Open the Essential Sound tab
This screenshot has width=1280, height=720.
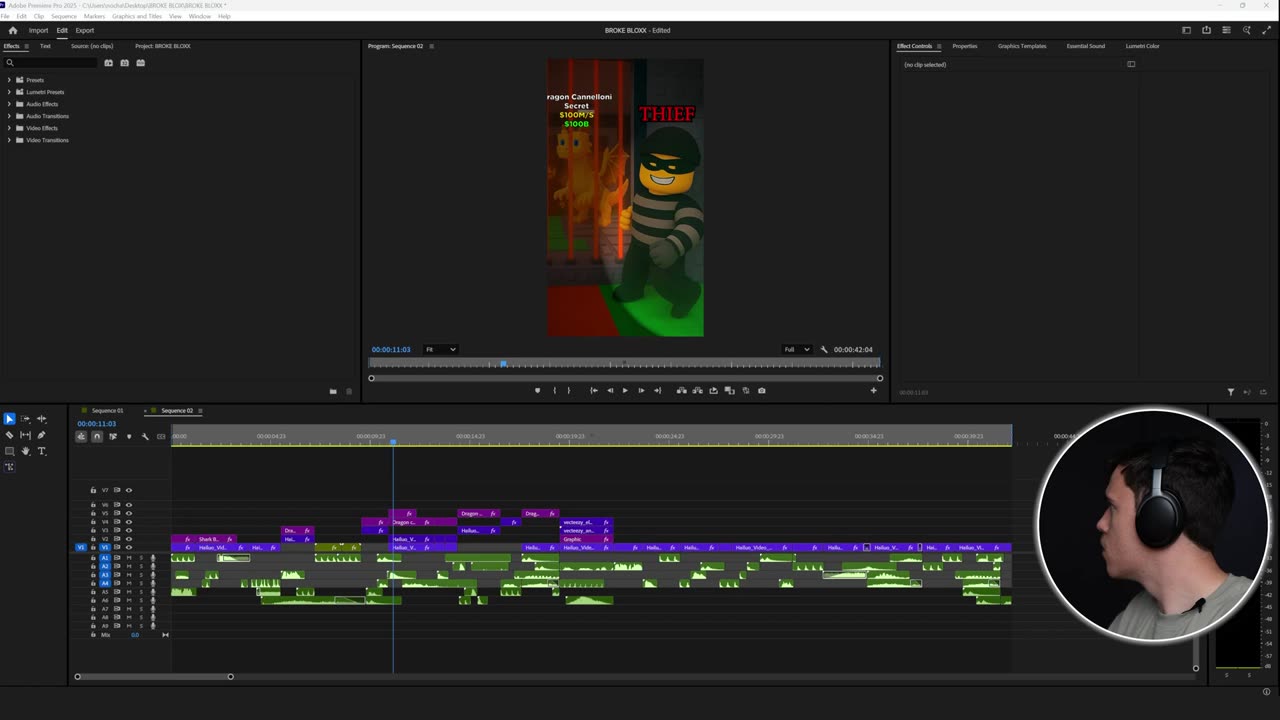(1085, 46)
